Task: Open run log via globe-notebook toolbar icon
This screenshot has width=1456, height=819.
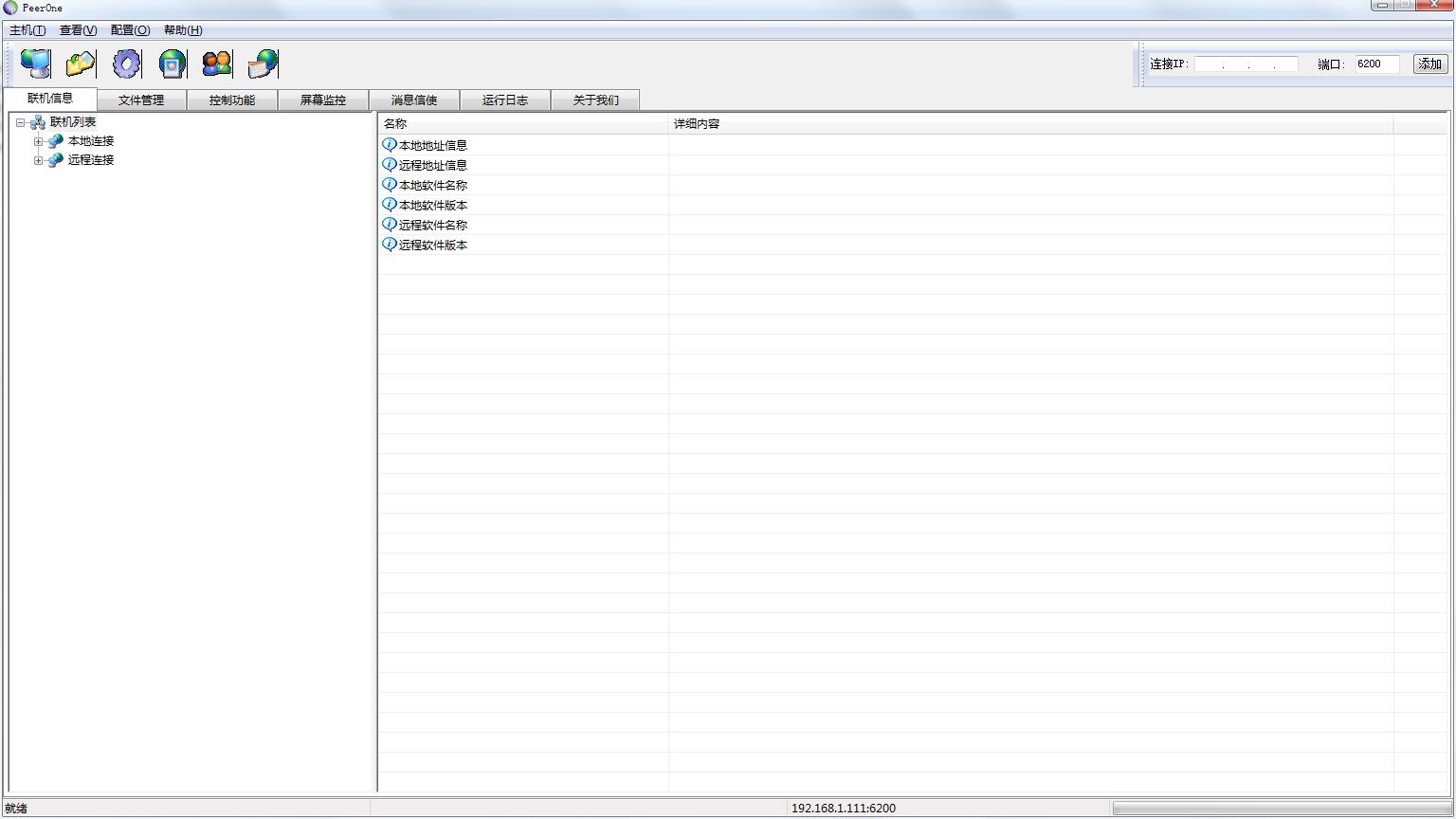Action: [261, 63]
